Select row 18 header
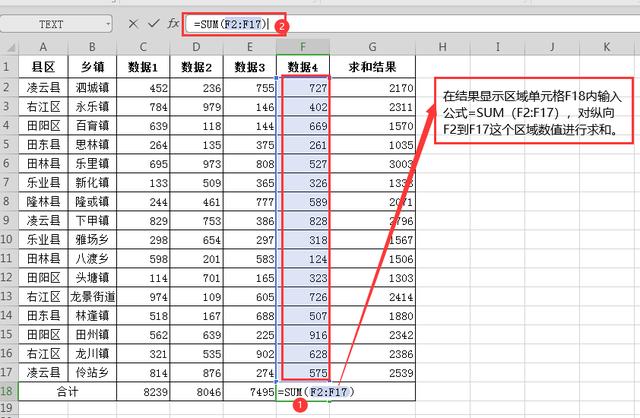640x418 pixels. (x=7, y=391)
